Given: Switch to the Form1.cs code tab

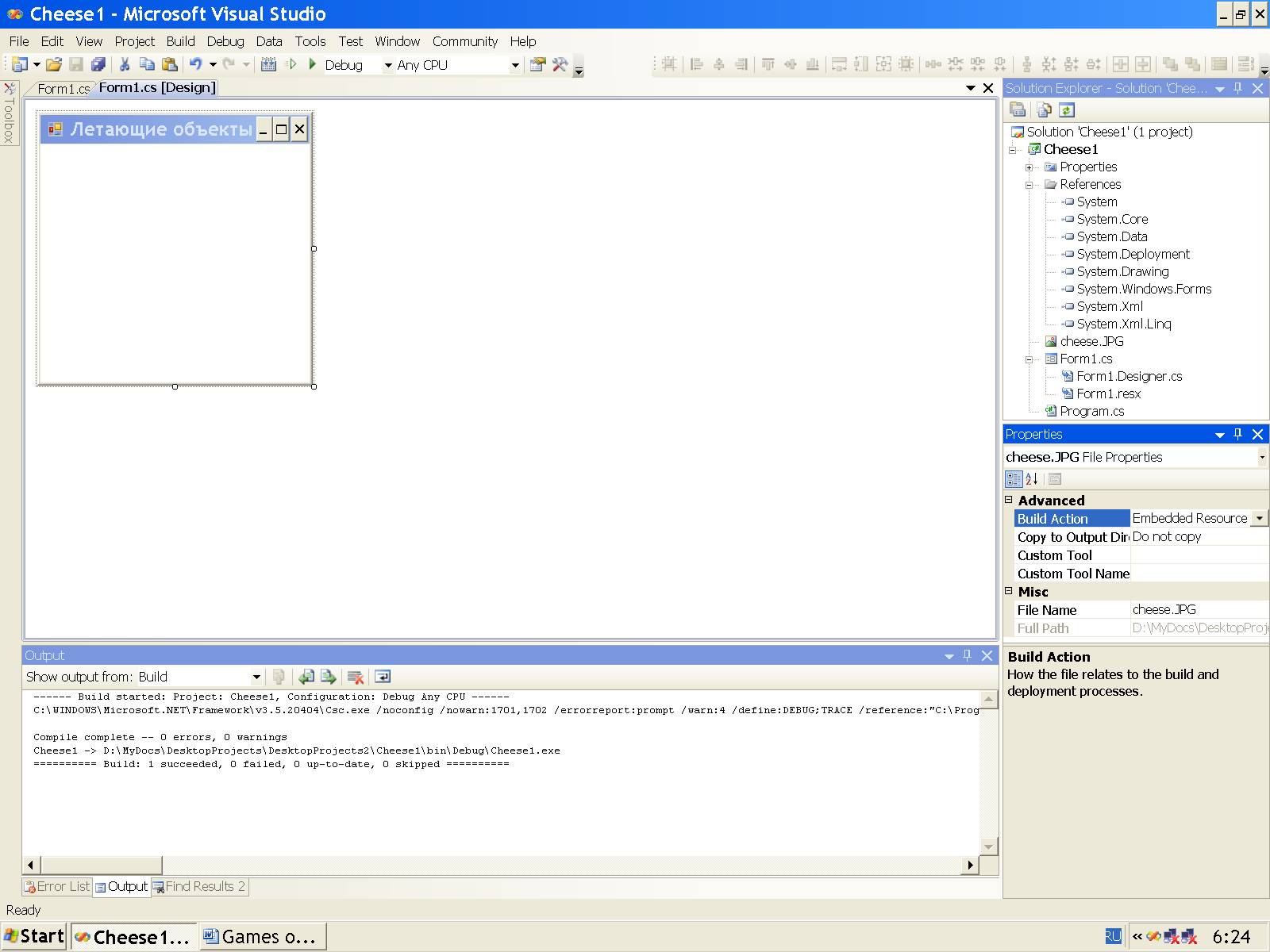Looking at the screenshot, I should (x=63, y=89).
